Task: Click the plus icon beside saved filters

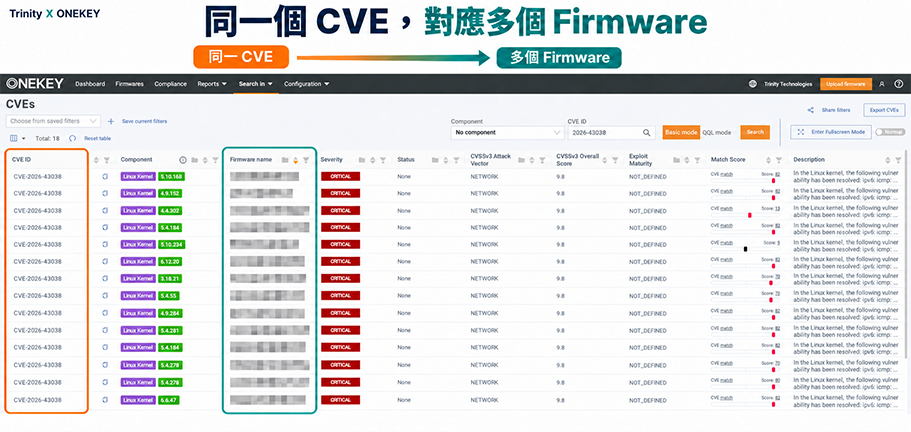Action: coord(111,121)
